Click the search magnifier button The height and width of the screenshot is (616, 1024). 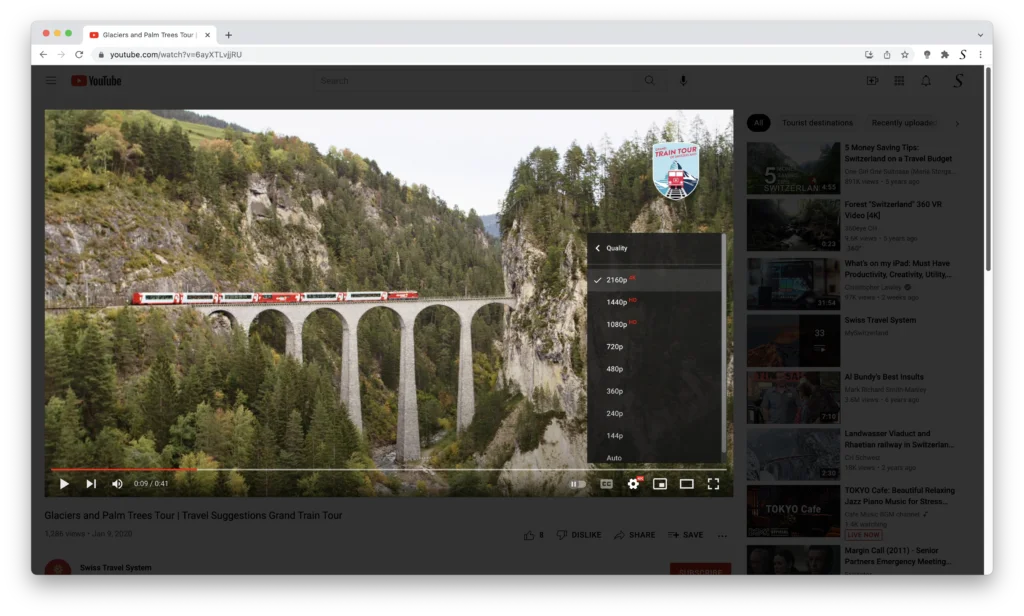(650, 81)
